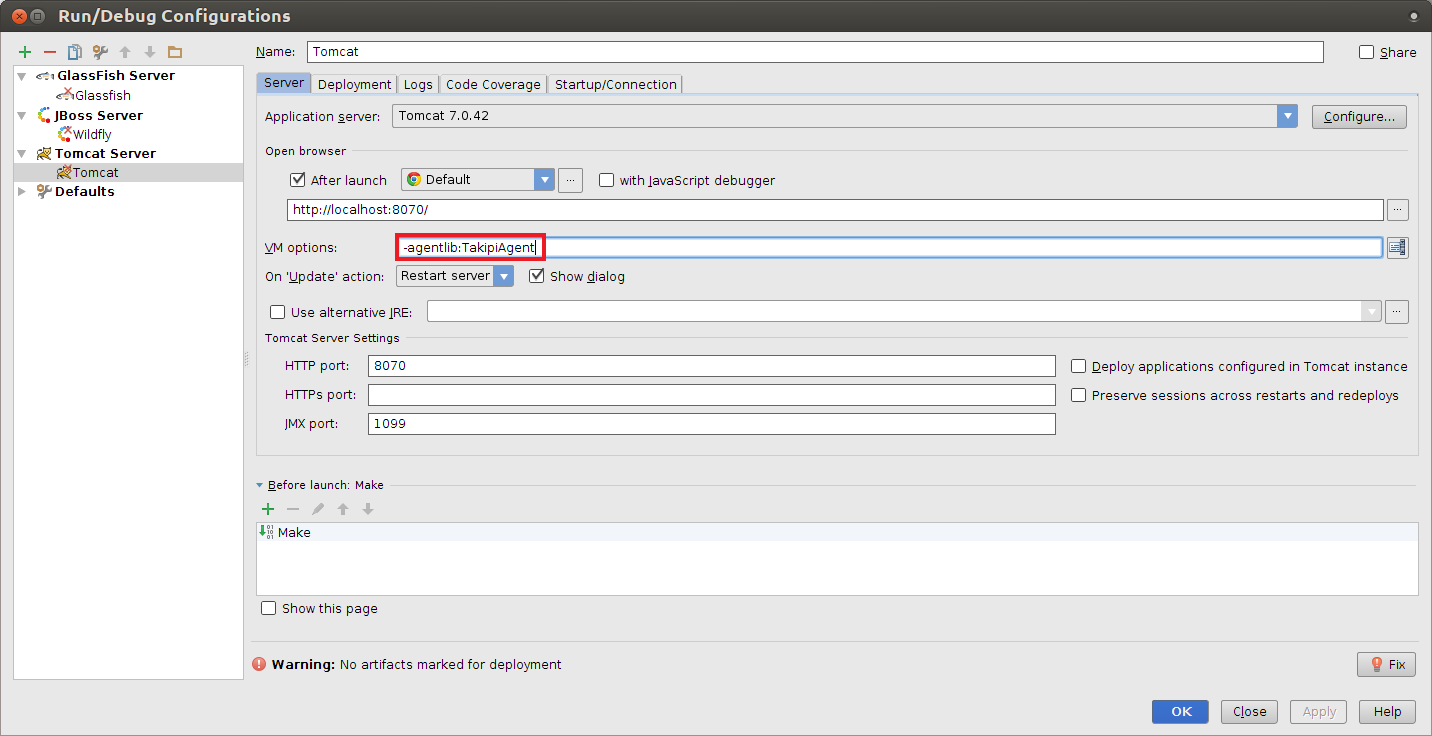Viewport: 1432px width, 736px height.
Task: Click the GlassFish Server fish icon
Action: [x=44, y=76]
